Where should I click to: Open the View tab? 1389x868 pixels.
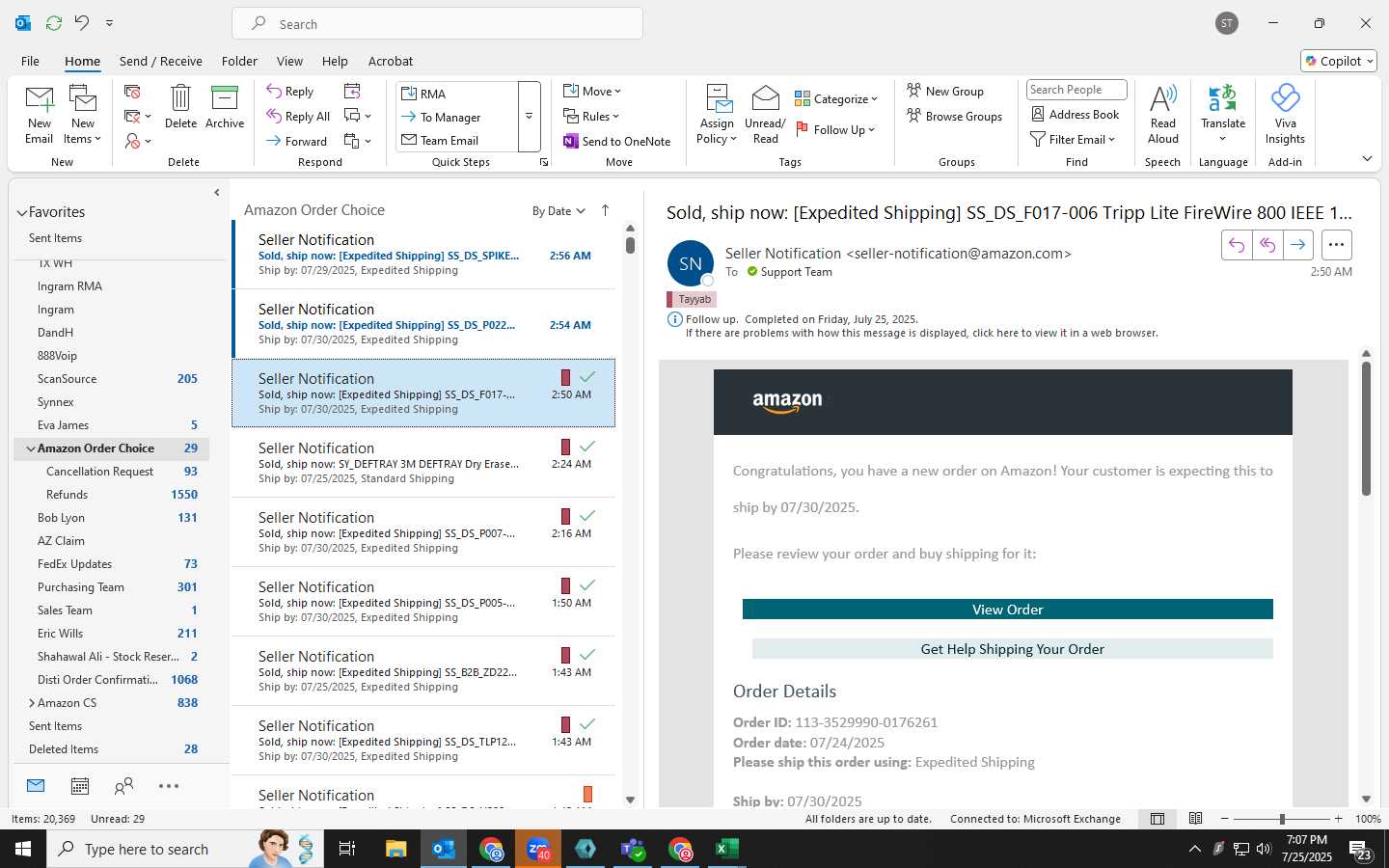point(289,61)
